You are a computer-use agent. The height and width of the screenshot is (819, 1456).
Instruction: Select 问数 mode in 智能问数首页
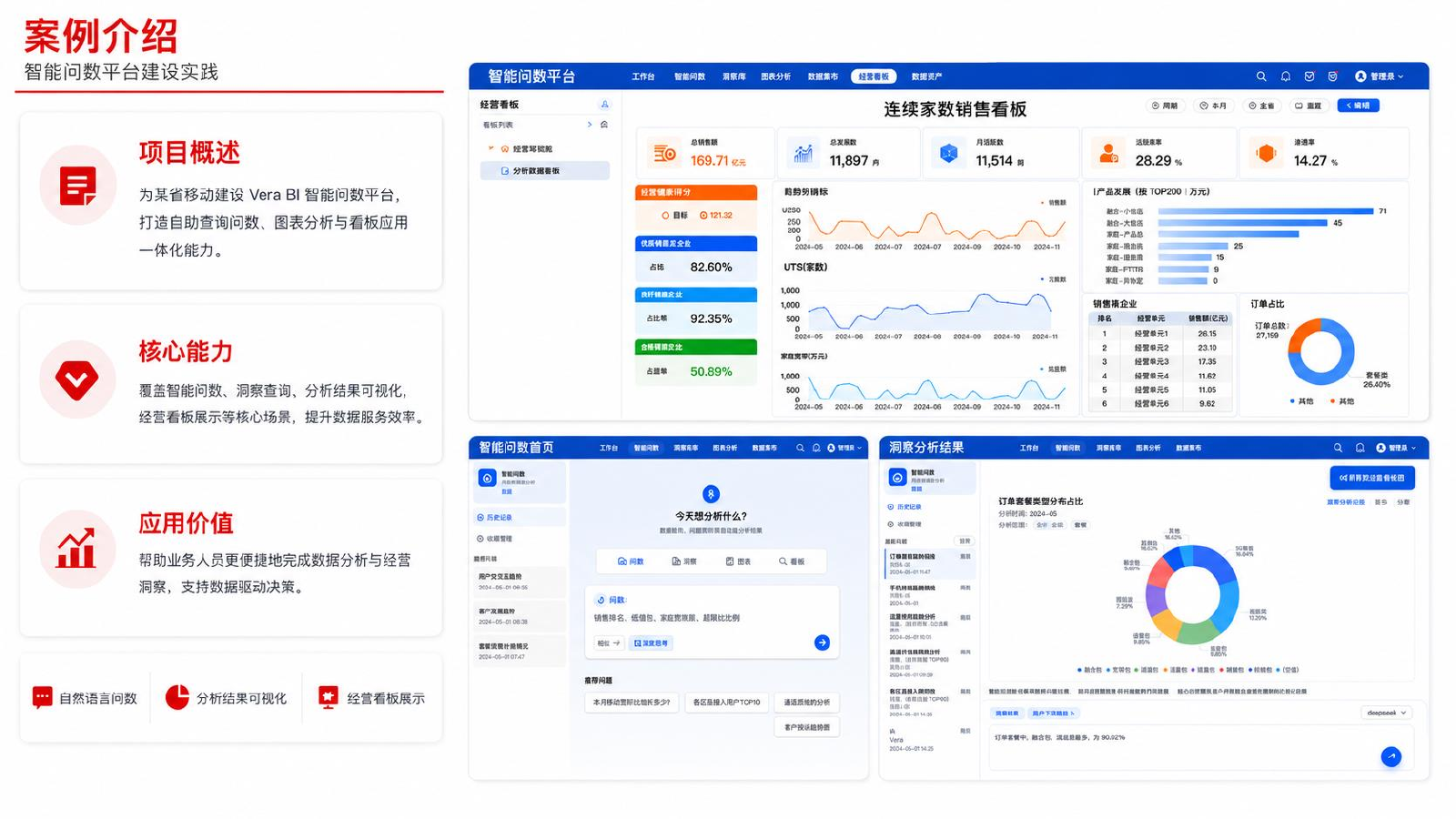[x=631, y=561]
